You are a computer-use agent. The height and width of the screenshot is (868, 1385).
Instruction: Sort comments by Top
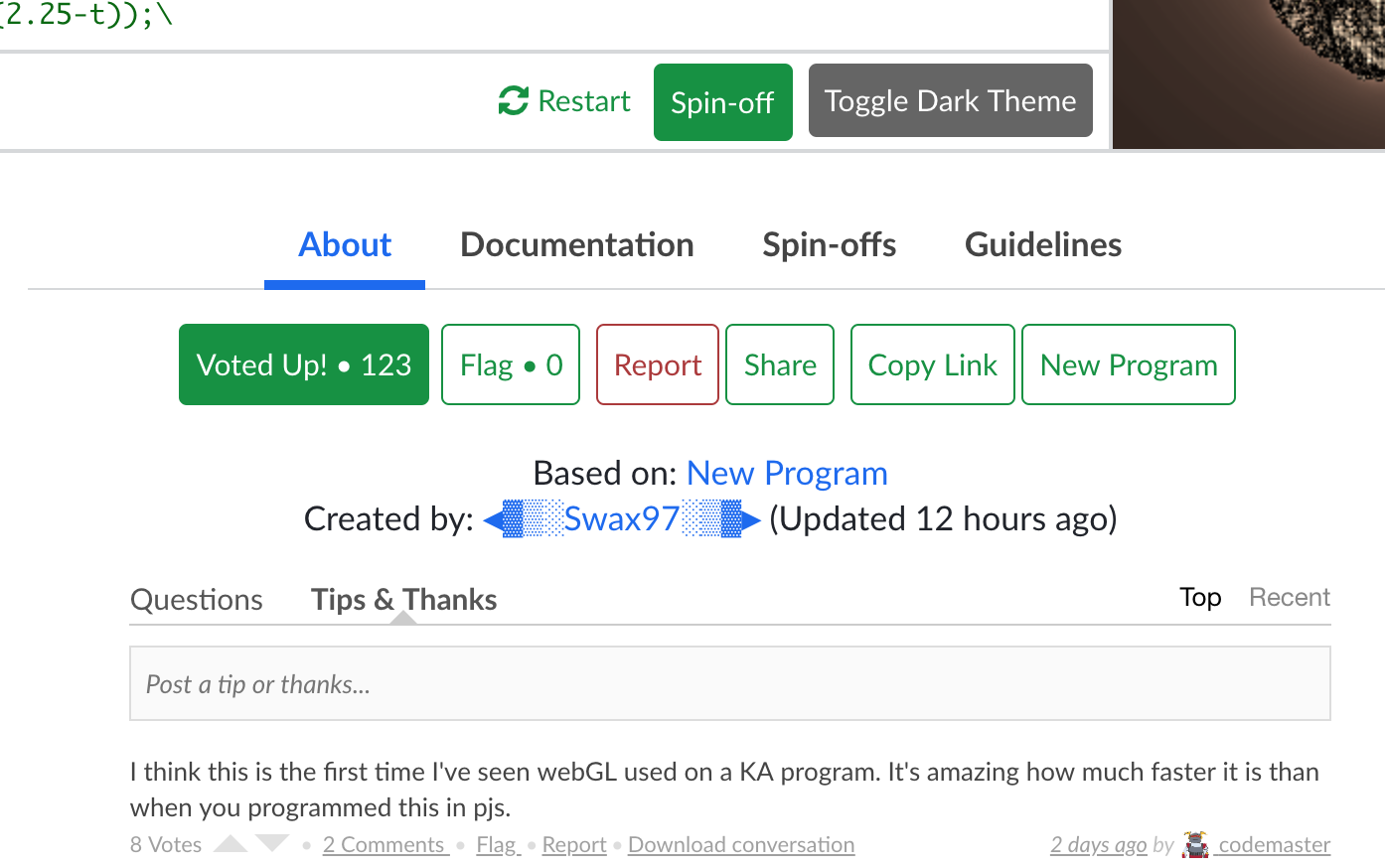[x=1200, y=597]
